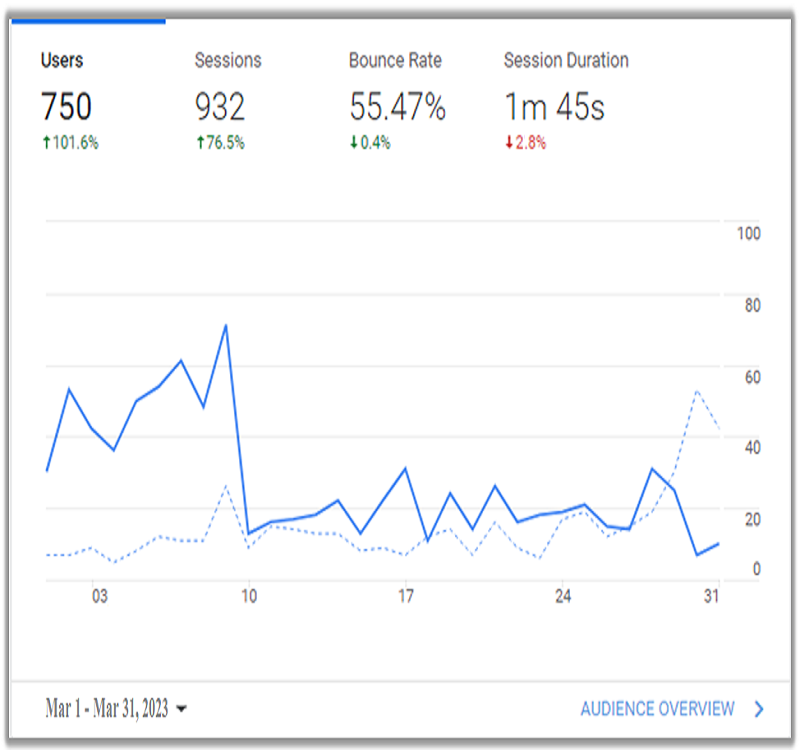Screen dimensions: 800x750
Task: Click the Mar 1 - Mar 31, 2023 date range
Action: (x=106, y=709)
